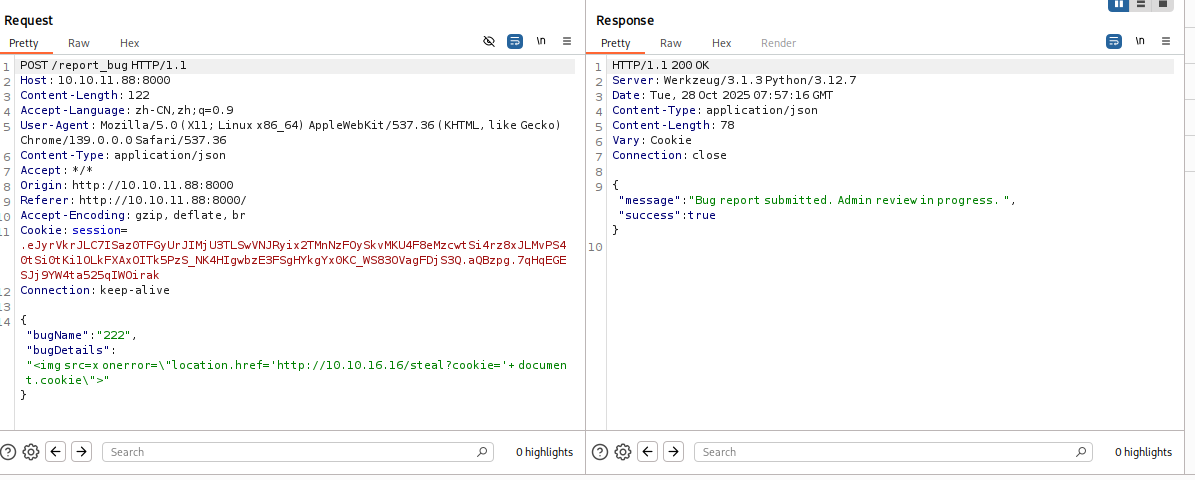
Task: Click 'Connection: close' response header
Action: coord(669,155)
